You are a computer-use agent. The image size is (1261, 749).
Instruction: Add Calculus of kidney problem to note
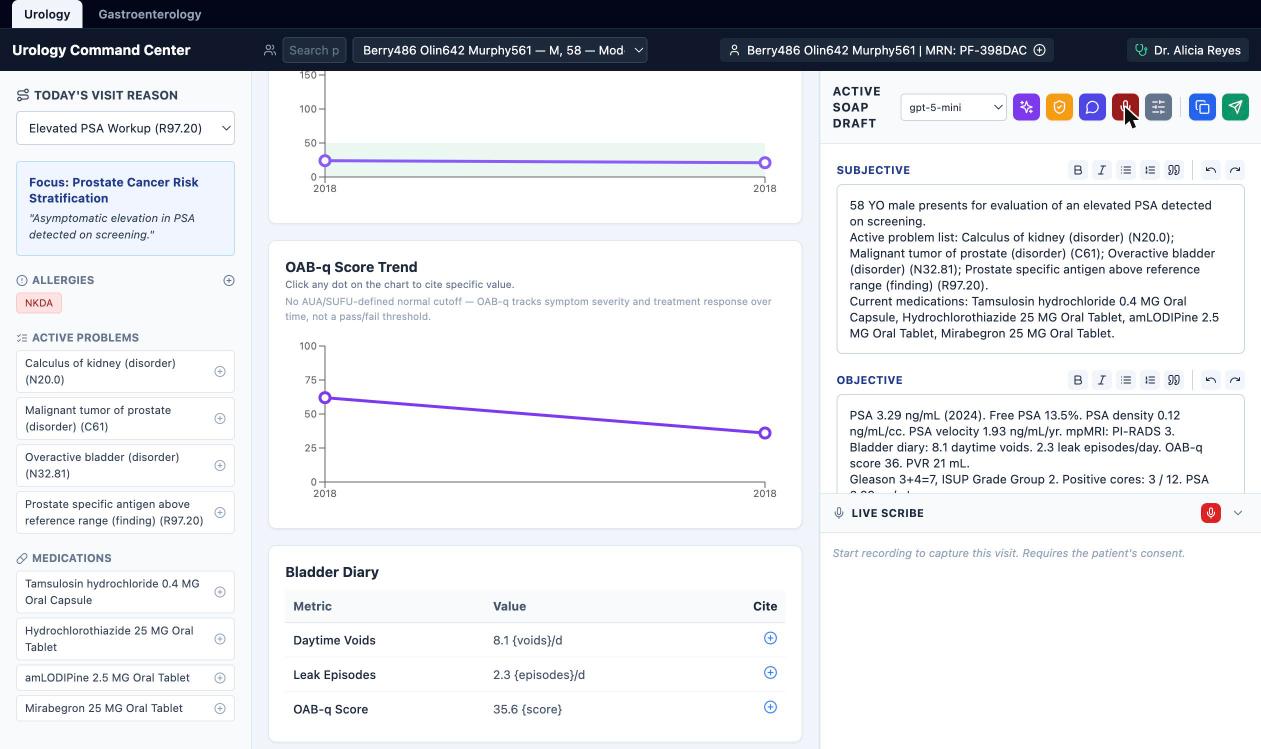click(220, 372)
